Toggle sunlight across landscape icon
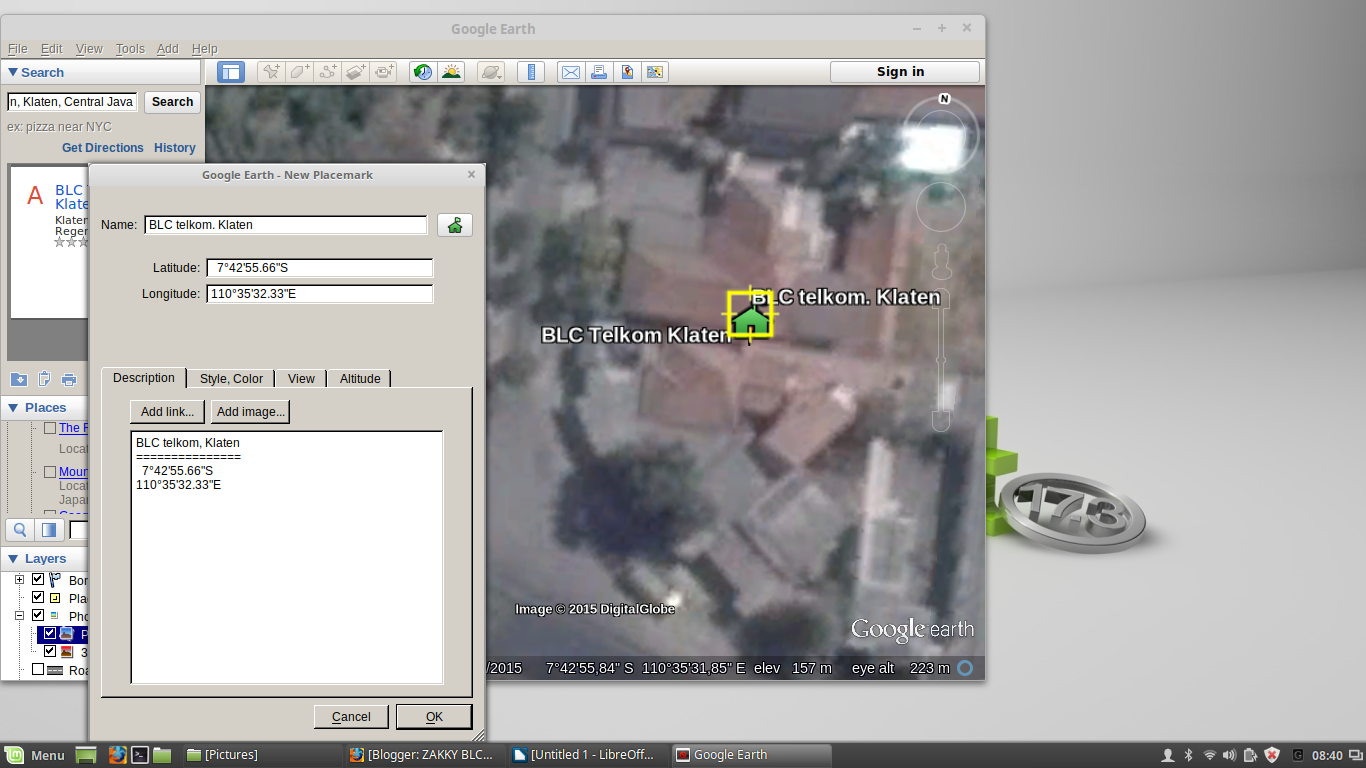This screenshot has width=1366, height=768. pyautogui.click(x=451, y=72)
